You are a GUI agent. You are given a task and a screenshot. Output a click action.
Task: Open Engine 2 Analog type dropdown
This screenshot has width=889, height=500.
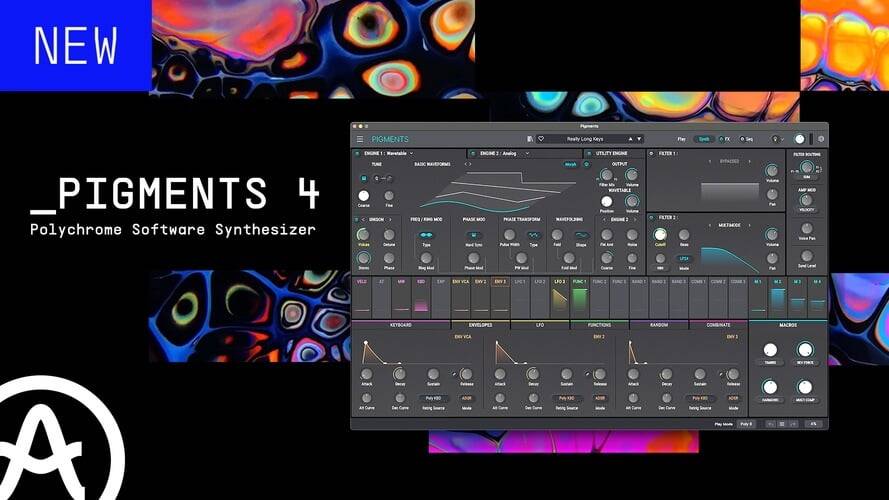click(505, 154)
